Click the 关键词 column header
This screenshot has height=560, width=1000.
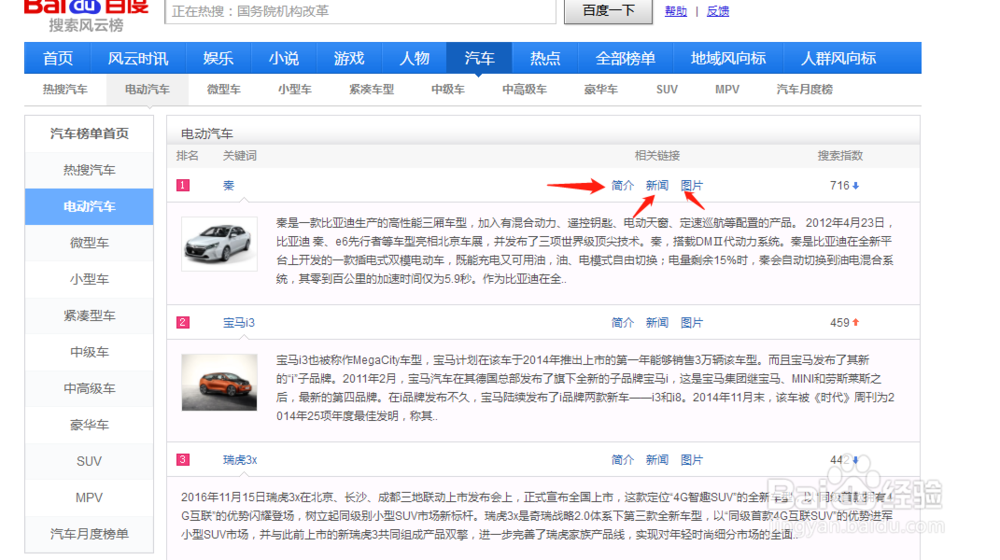240,156
